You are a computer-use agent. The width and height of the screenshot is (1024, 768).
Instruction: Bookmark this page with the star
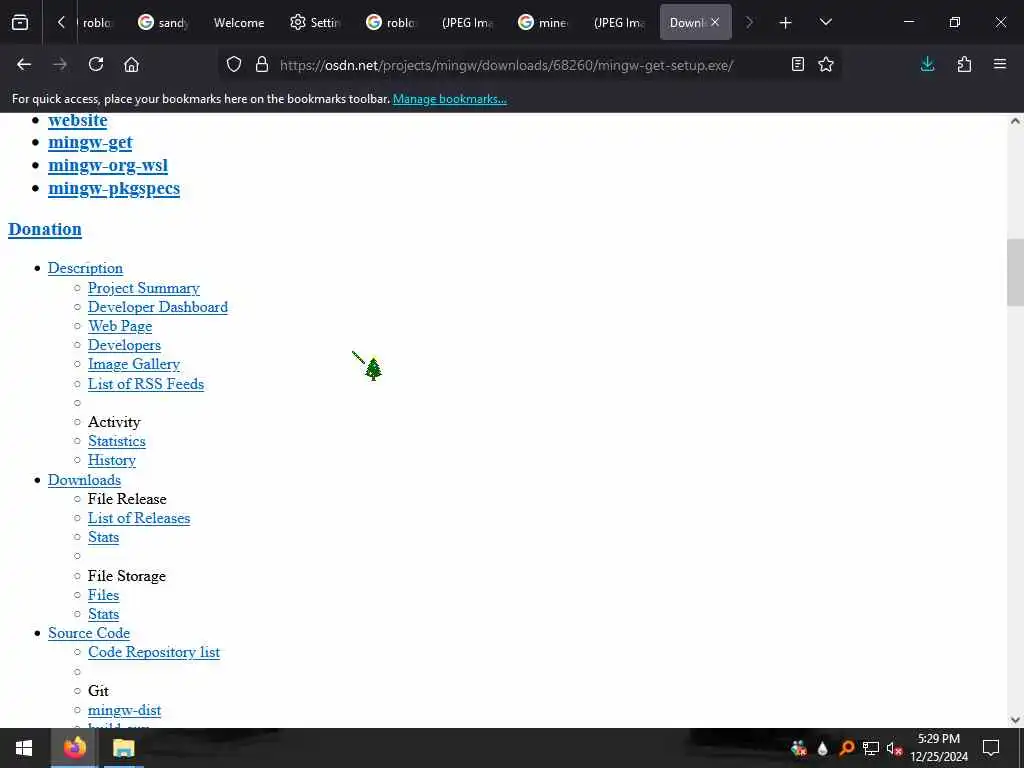826,65
